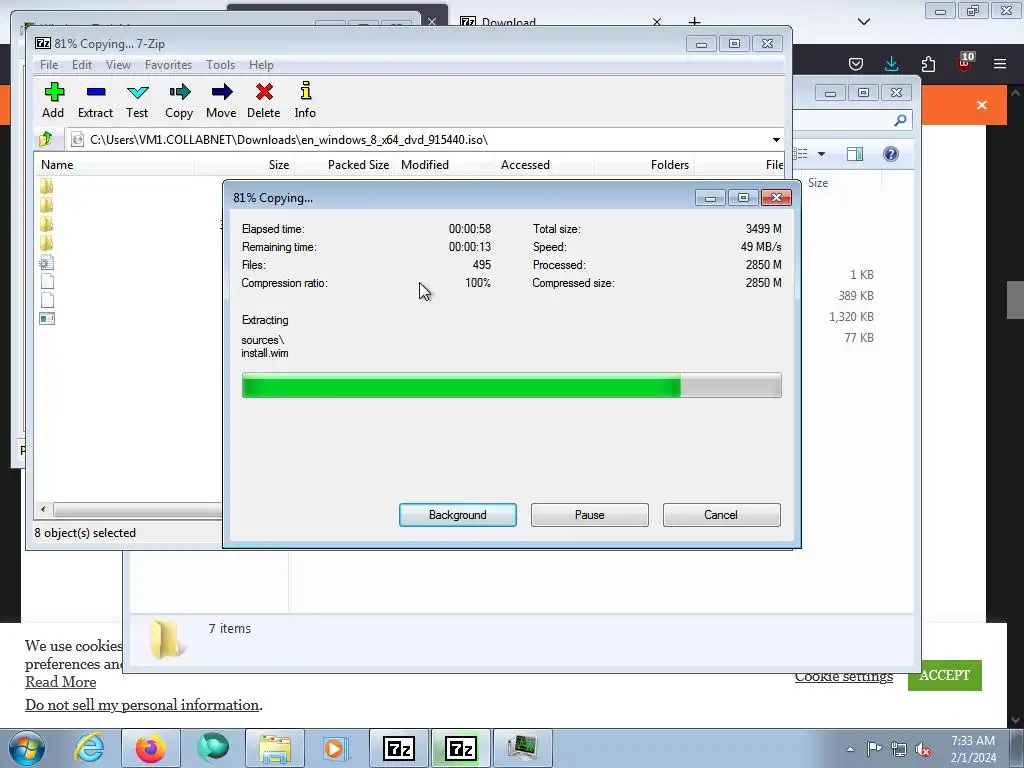Click the Delete toolbar icon
This screenshot has height=768, width=1024.
click(264, 100)
